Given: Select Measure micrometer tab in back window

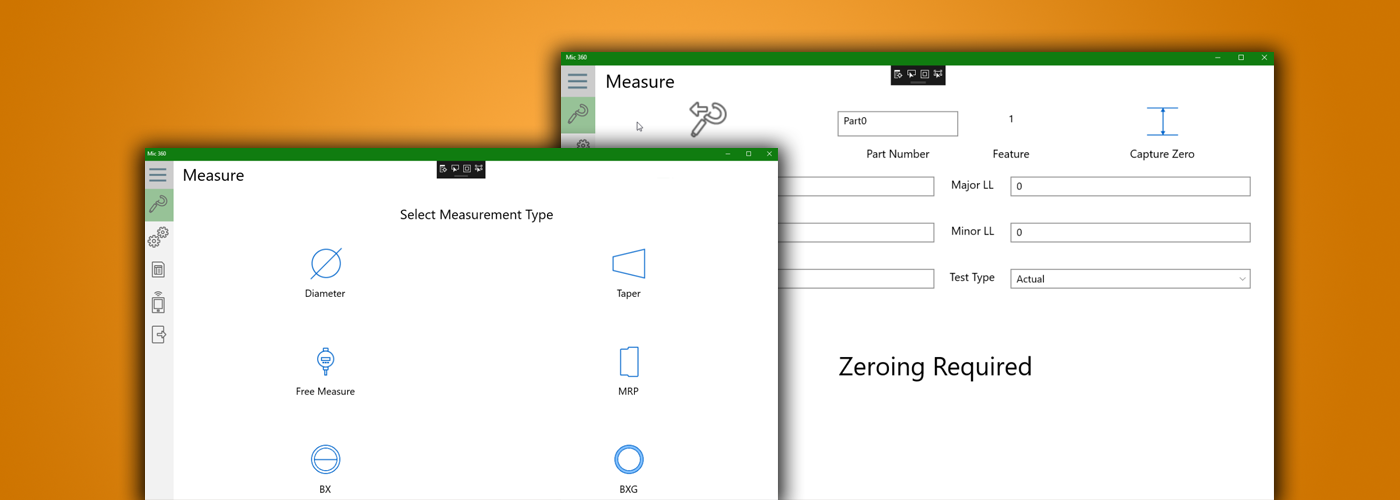Looking at the screenshot, I should [578, 115].
